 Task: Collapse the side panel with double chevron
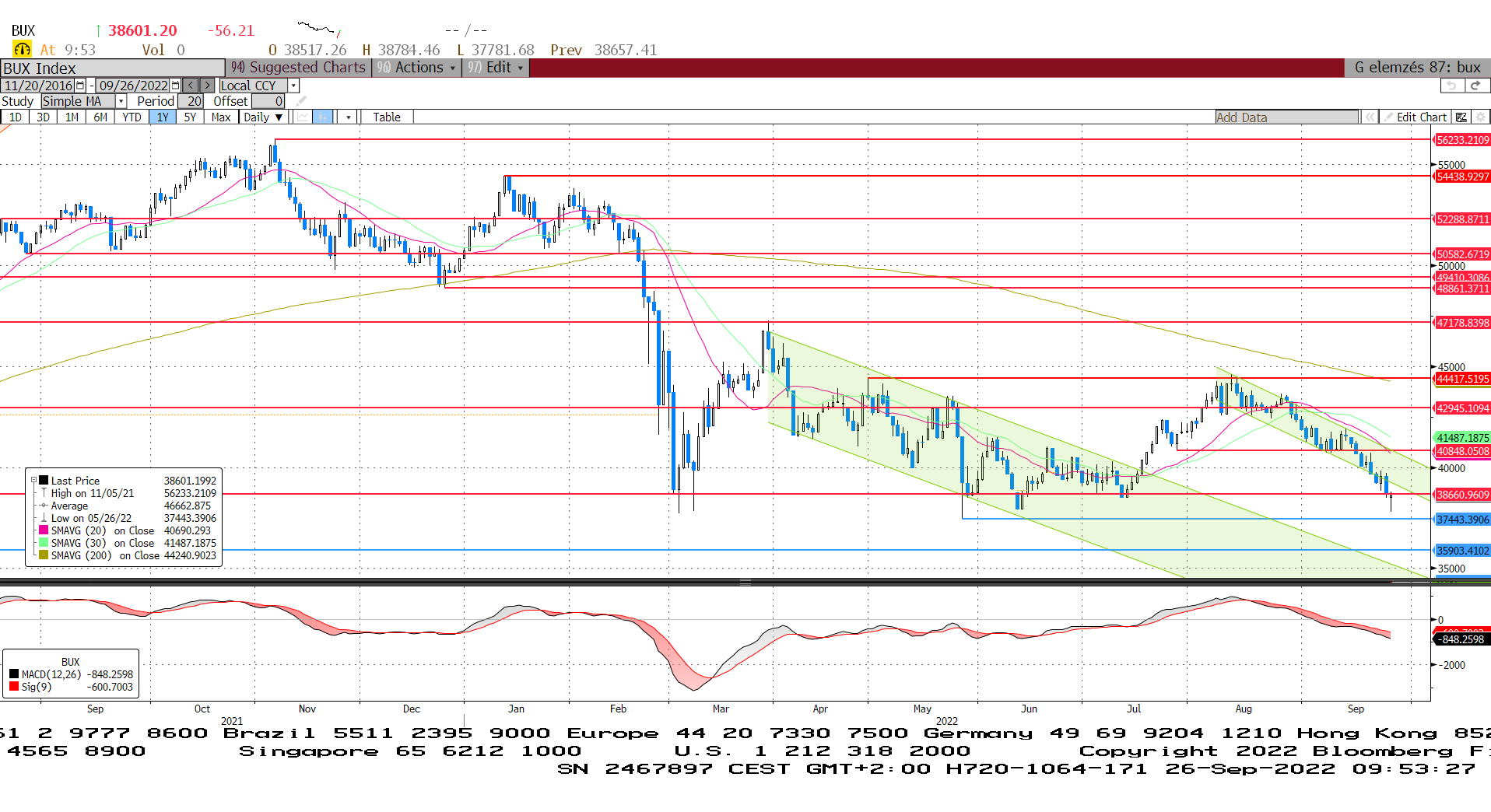[1369, 117]
